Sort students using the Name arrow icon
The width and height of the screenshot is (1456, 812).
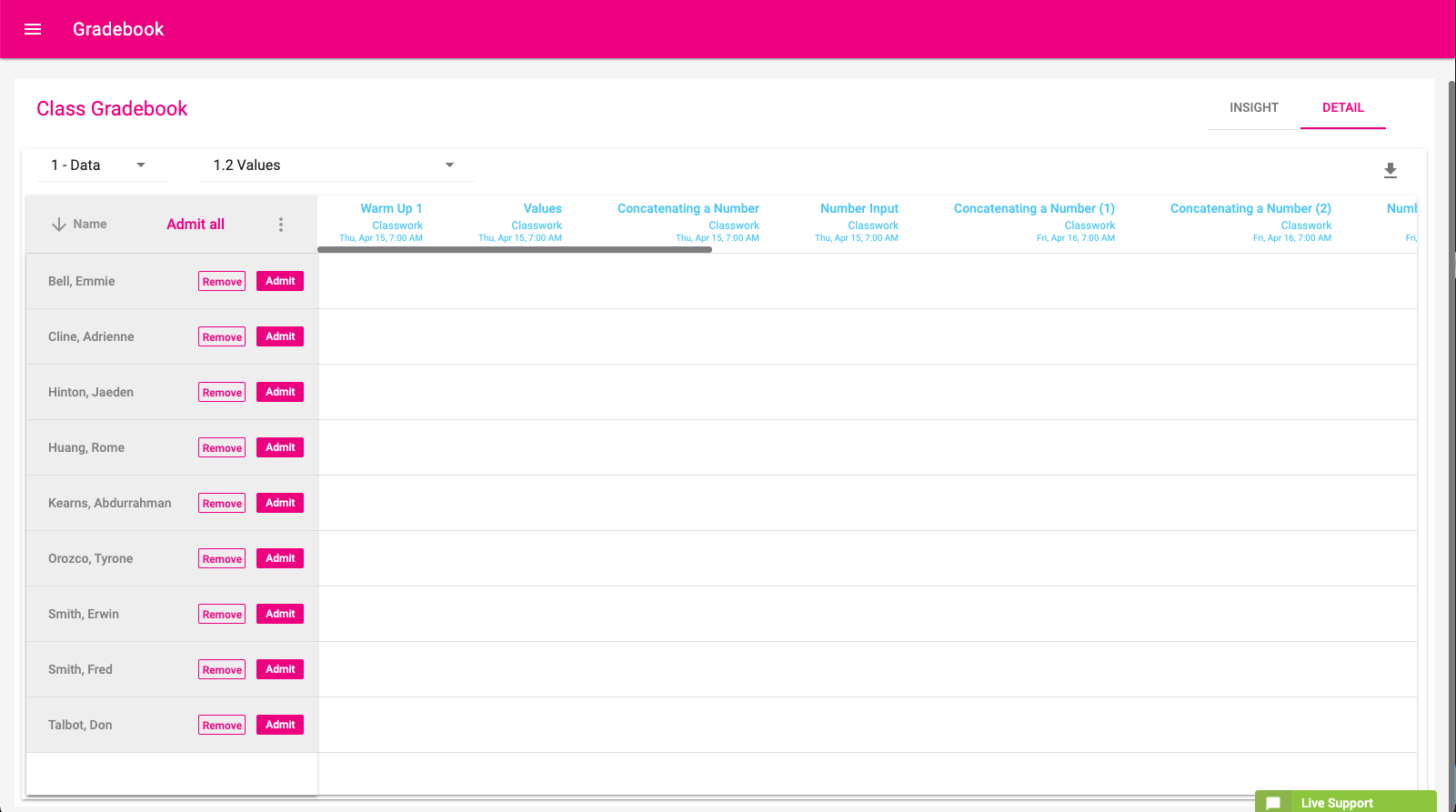59,225
